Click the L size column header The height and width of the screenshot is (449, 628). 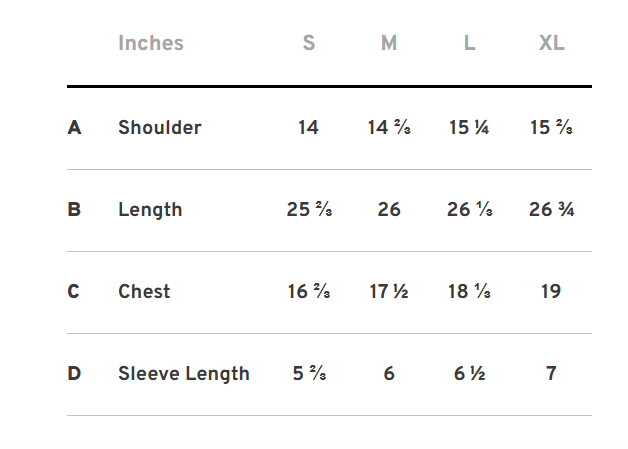(x=469, y=43)
